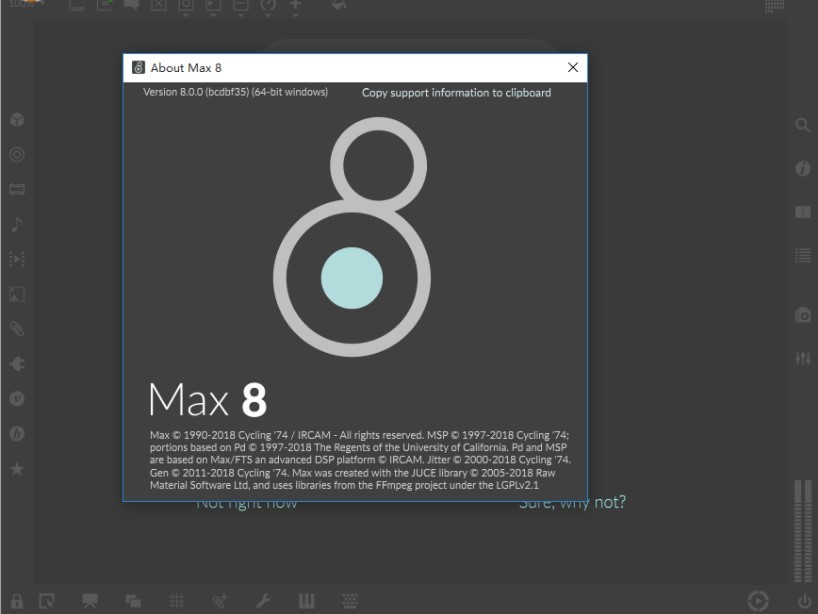Click the Global Transport play icon
818x614 pixels.
tap(758, 601)
